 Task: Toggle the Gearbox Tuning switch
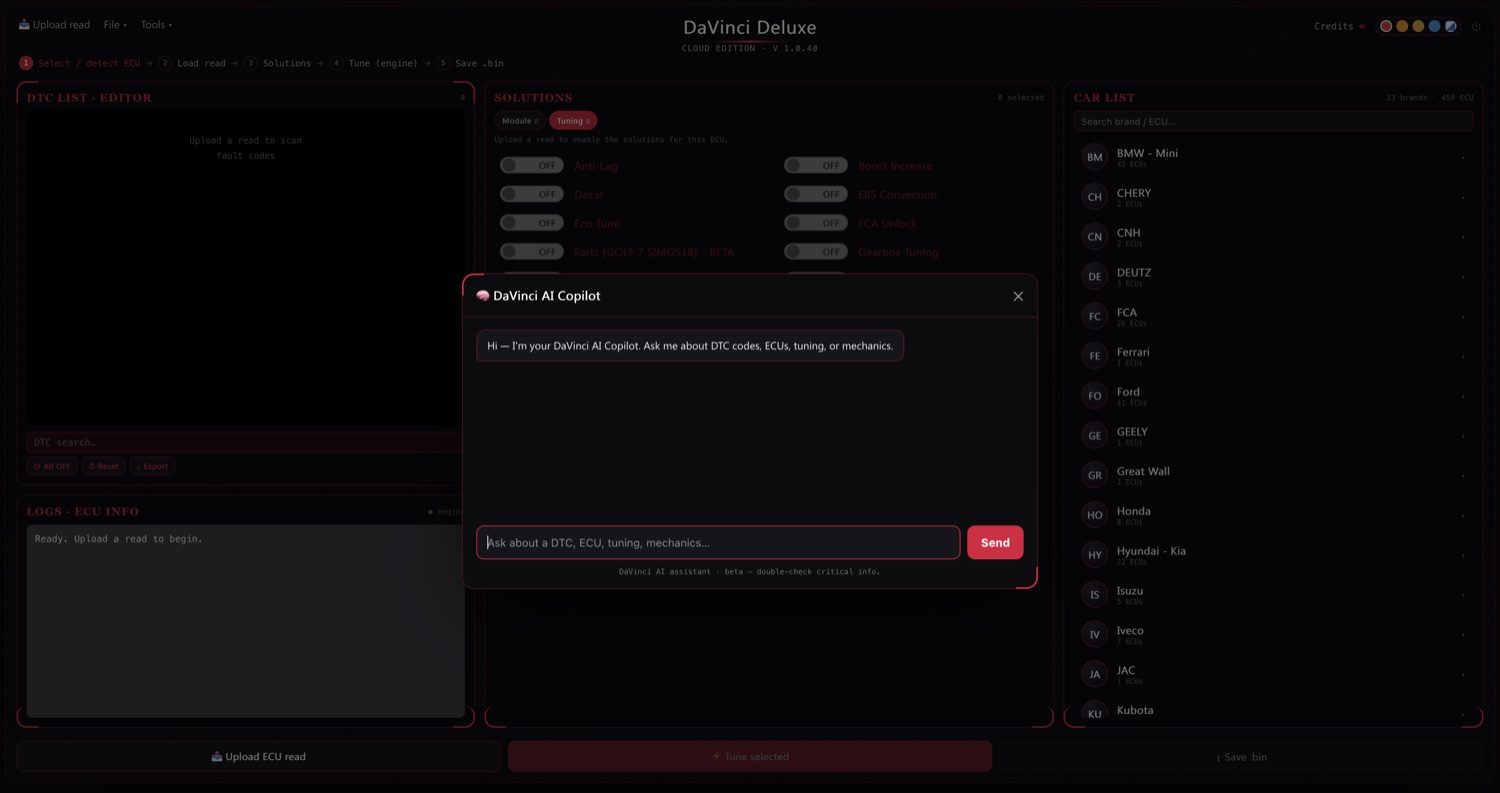[815, 252]
